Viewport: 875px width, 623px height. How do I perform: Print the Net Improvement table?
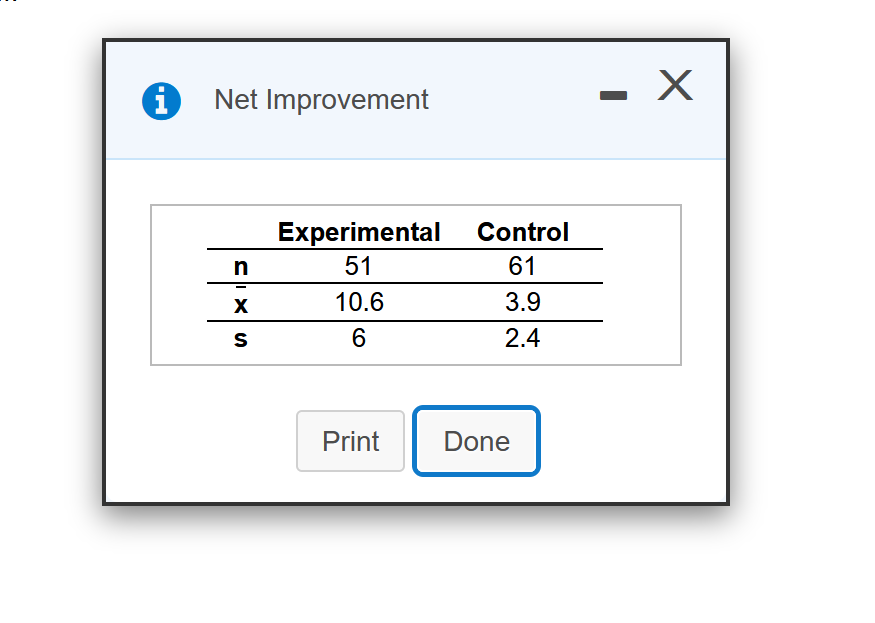(x=350, y=441)
